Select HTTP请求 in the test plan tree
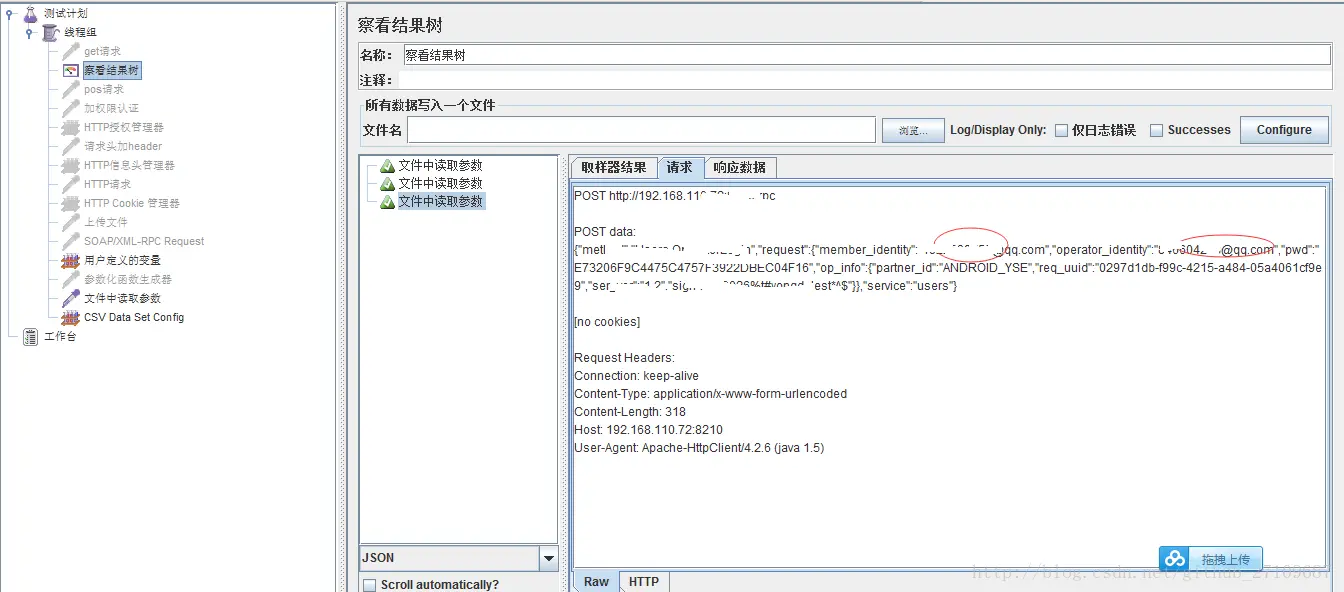The height and width of the screenshot is (592, 1344). [107, 185]
